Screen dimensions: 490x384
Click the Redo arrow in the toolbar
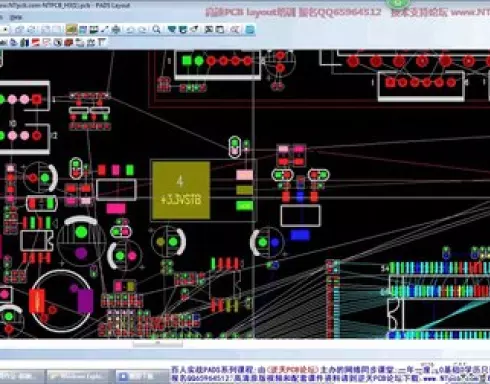click(x=142, y=30)
